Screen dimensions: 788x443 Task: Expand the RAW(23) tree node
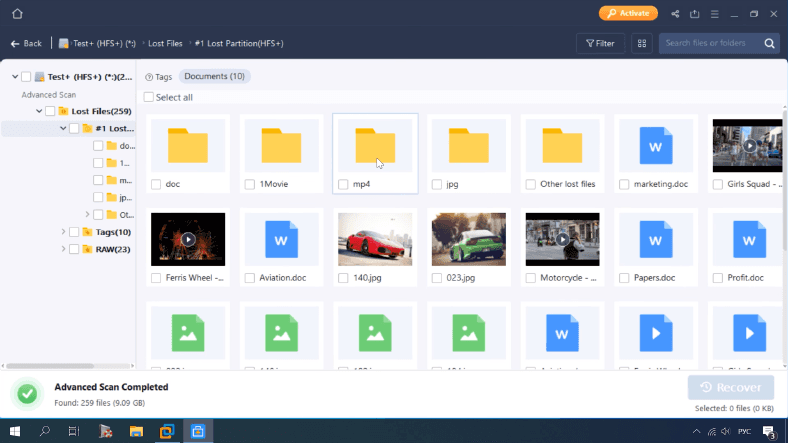point(63,249)
